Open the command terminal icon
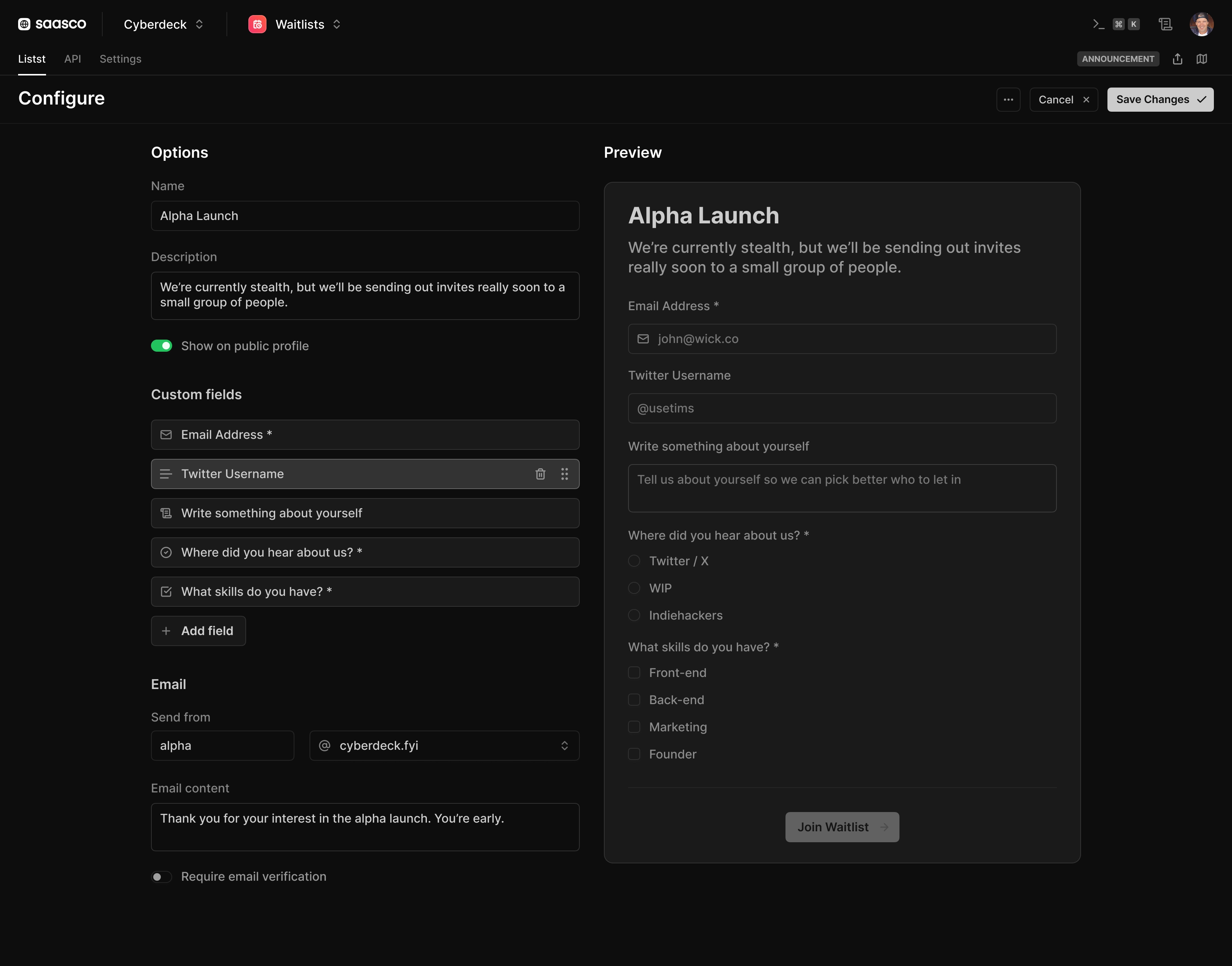 (1098, 24)
